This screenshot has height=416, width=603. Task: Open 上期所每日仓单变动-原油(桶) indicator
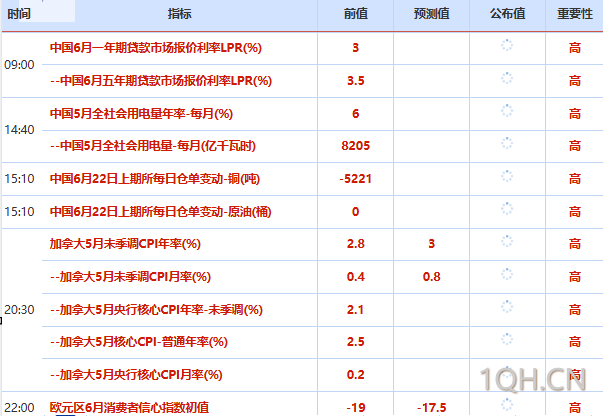pyautogui.click(x=160, y=212)
